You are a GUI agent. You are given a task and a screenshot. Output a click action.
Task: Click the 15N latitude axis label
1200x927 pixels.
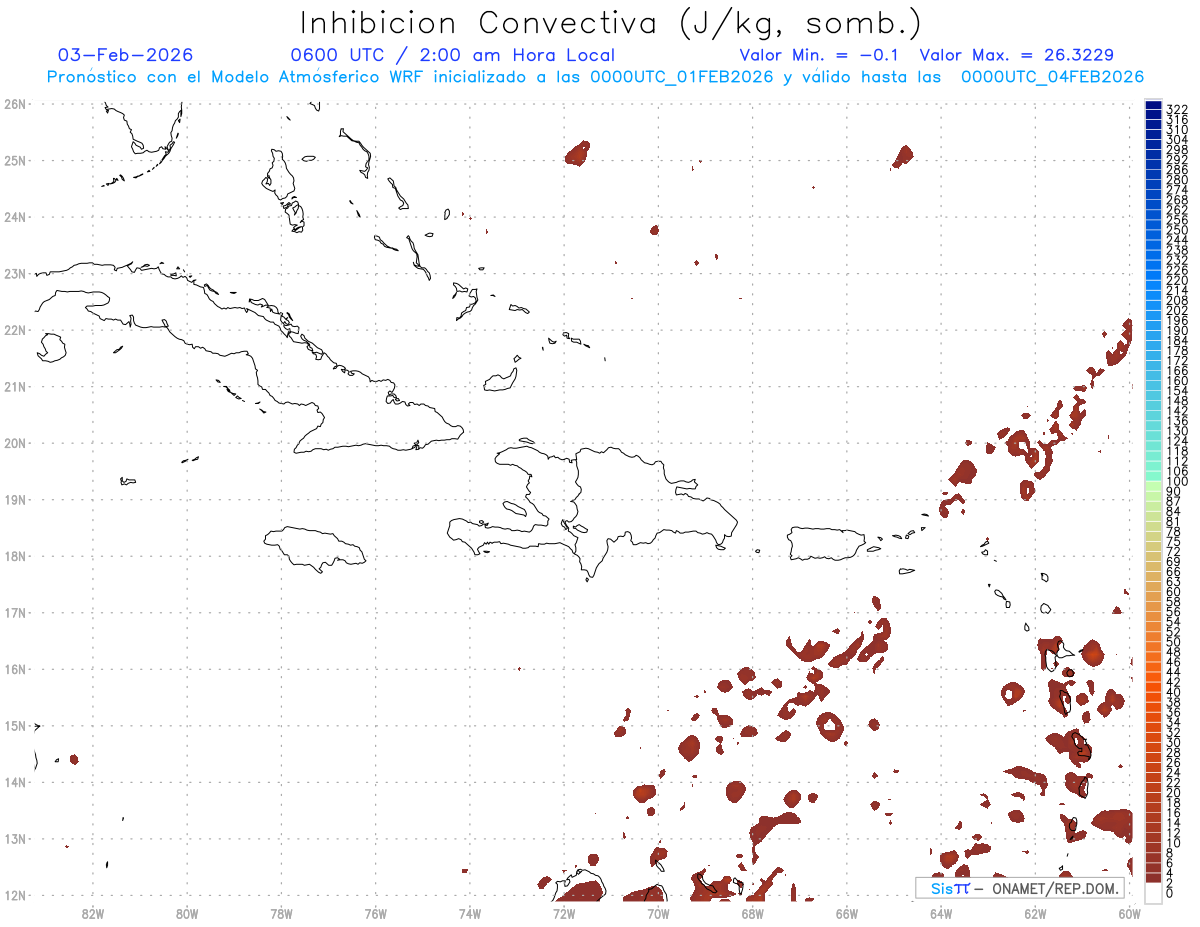16,725
